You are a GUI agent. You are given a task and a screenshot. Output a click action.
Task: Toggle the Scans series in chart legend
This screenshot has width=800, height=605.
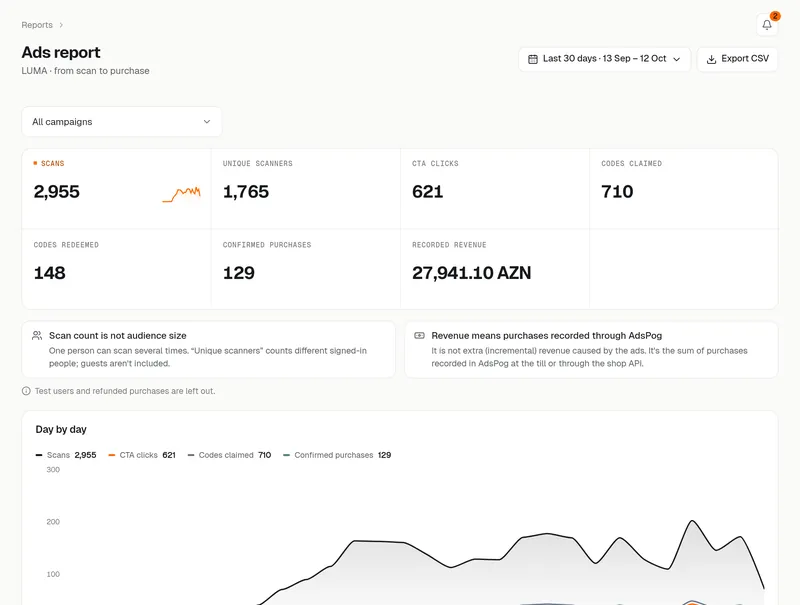click(x=66, y=455)
